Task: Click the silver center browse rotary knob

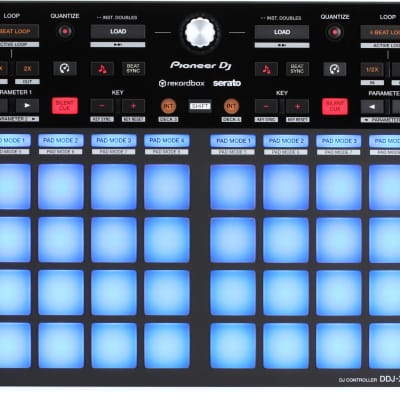Action: (200, 32)
